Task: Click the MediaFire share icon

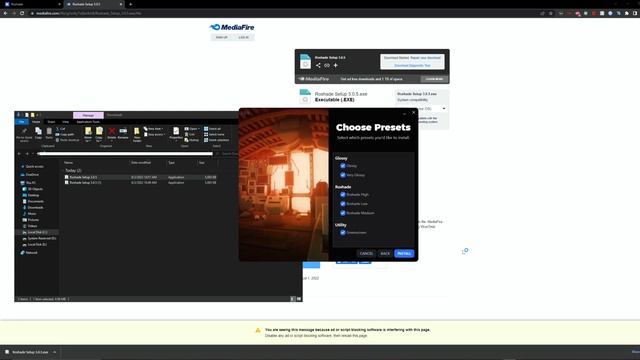Action: click(x=318, y=65)
